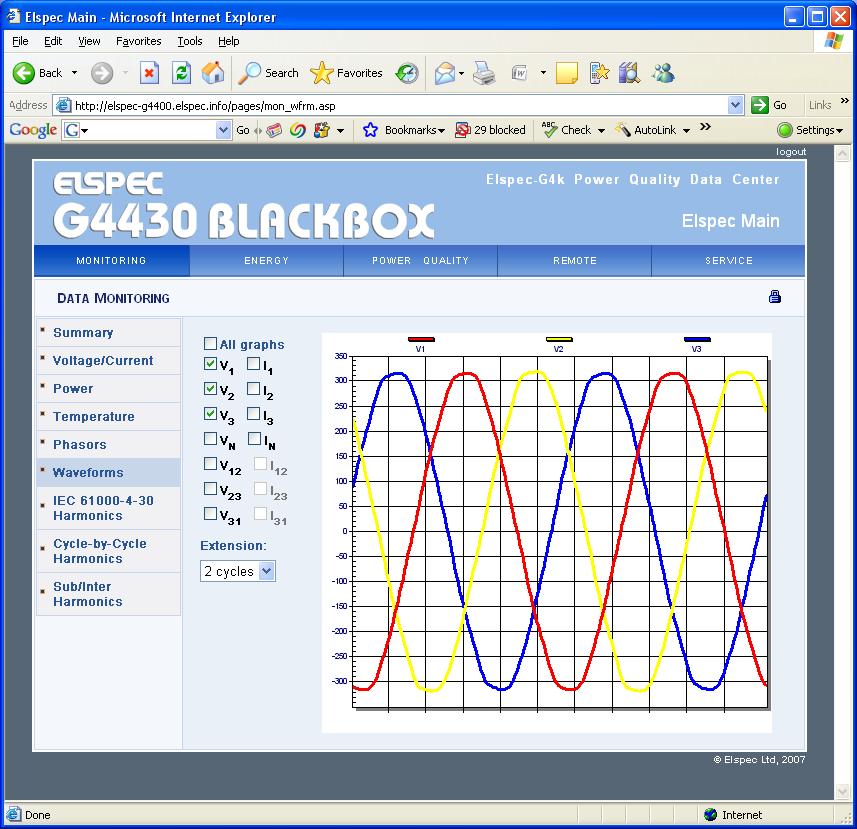Switch to the Power Quality tab
The width and height of the screenshot is (857, 829).
point(420,261)
